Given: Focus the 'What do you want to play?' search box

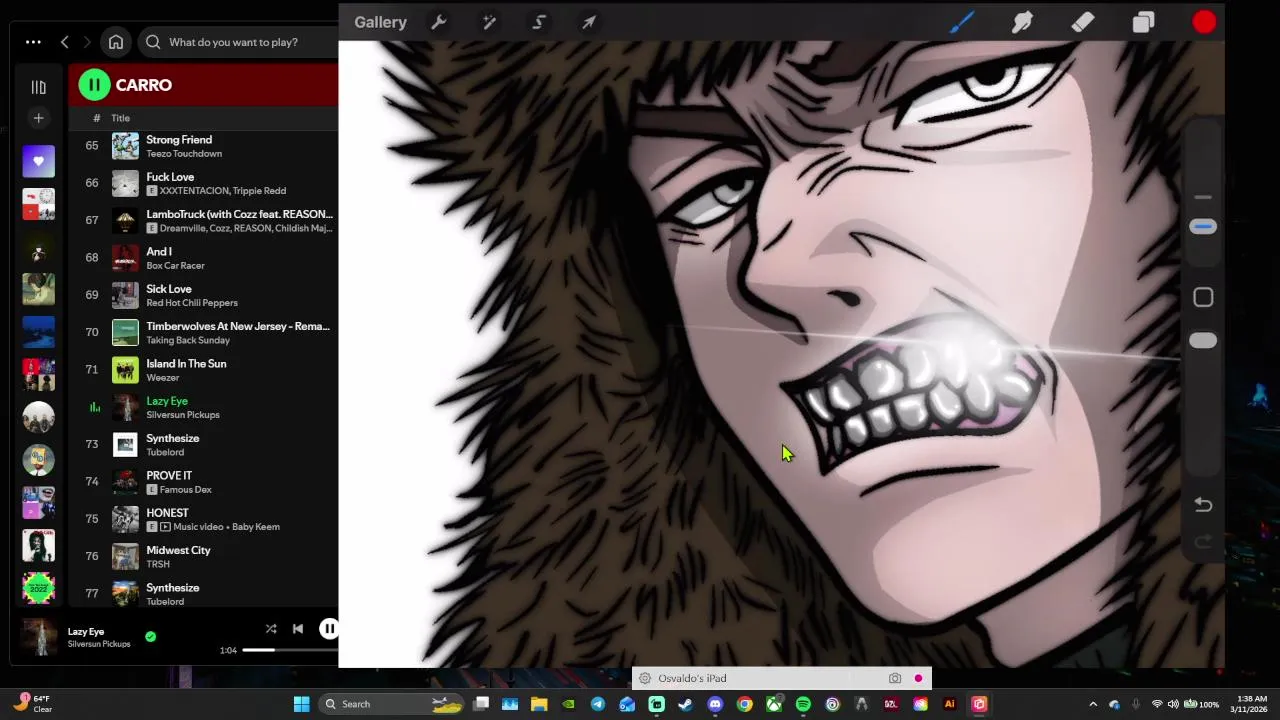Looking at the screenshot, I should pos(240,42).
